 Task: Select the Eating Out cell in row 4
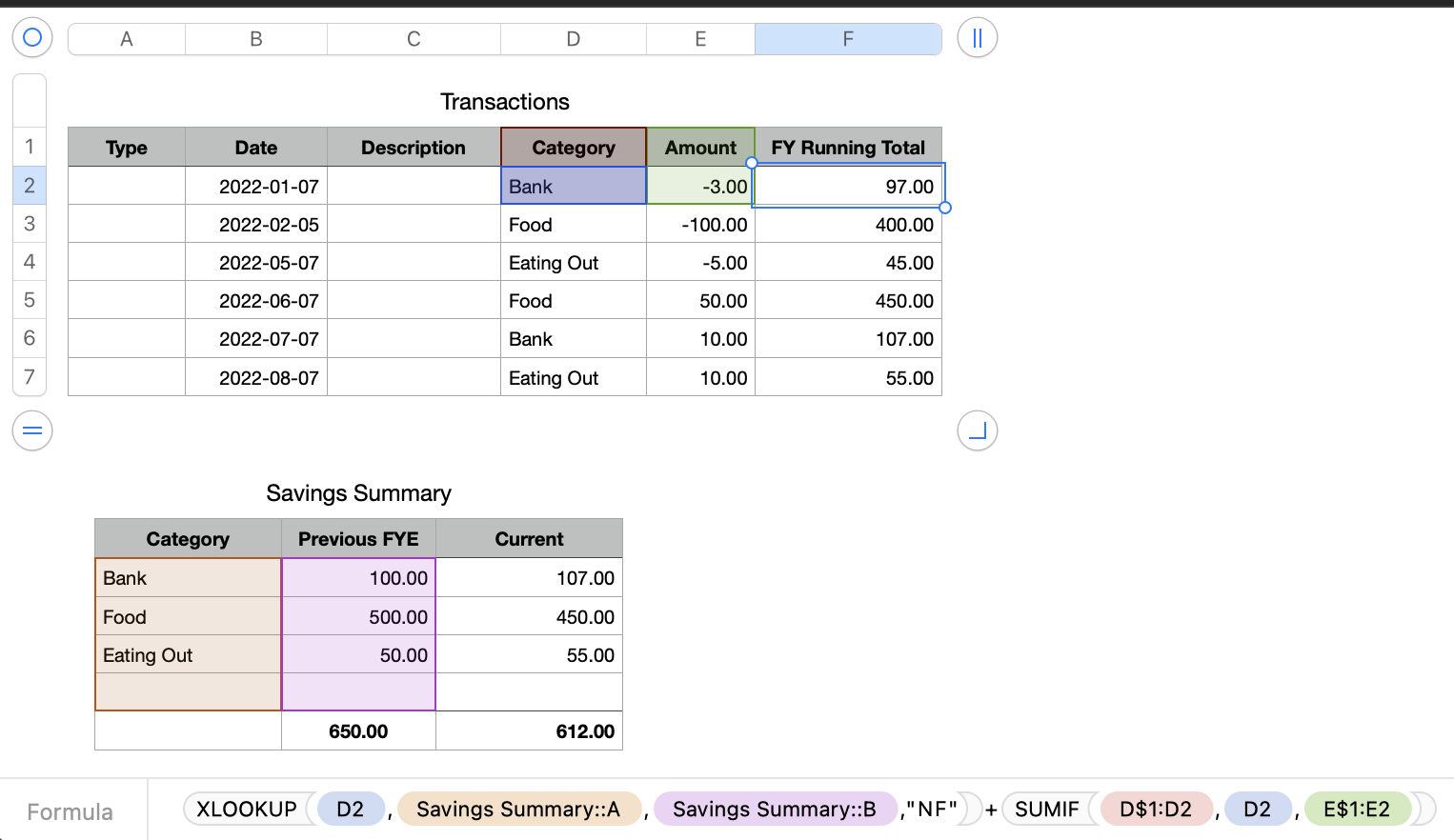pos(574,262)
